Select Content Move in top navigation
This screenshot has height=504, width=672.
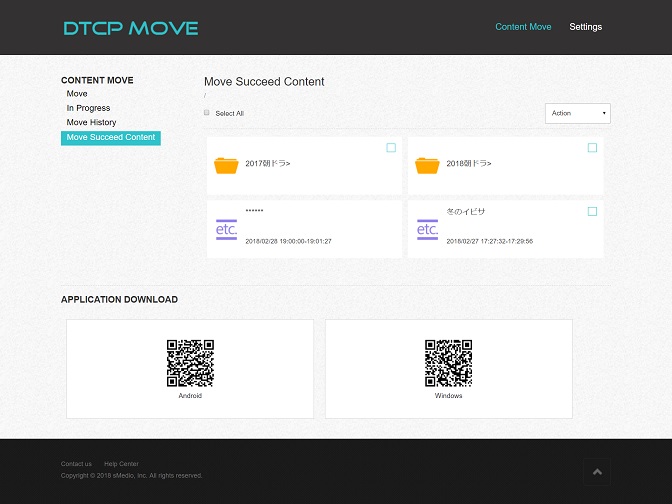523,27
